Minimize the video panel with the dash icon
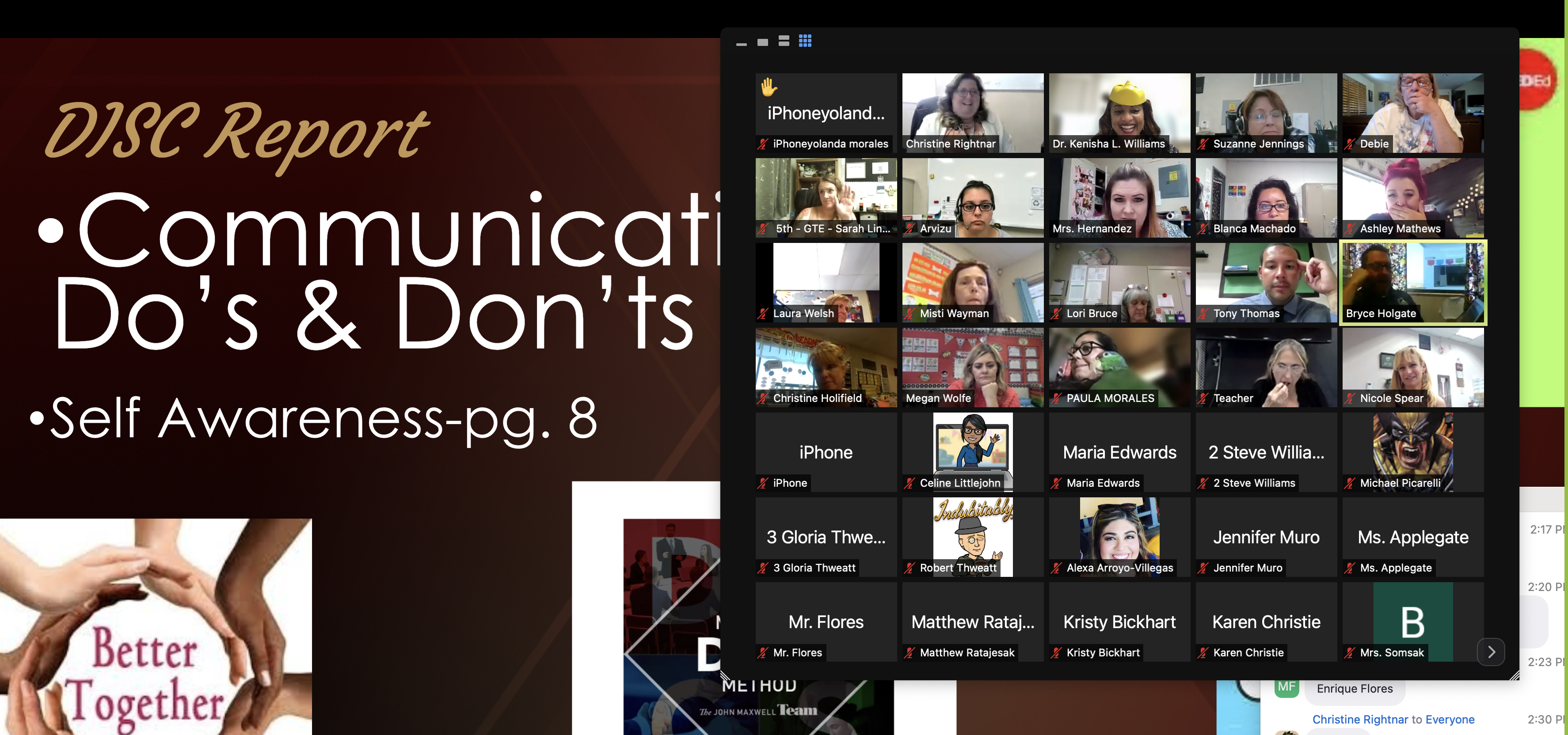Viewport: 1568px width, 735px height. [x=742, y=44]
